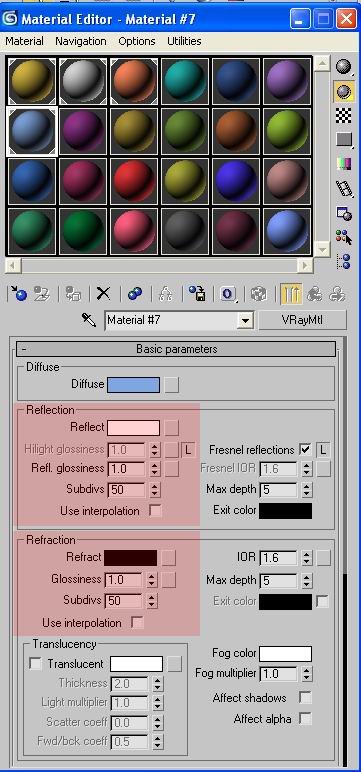Click the IOR spinner arrows
This screenshot has height=772, width=361.
tap(307, 558)
